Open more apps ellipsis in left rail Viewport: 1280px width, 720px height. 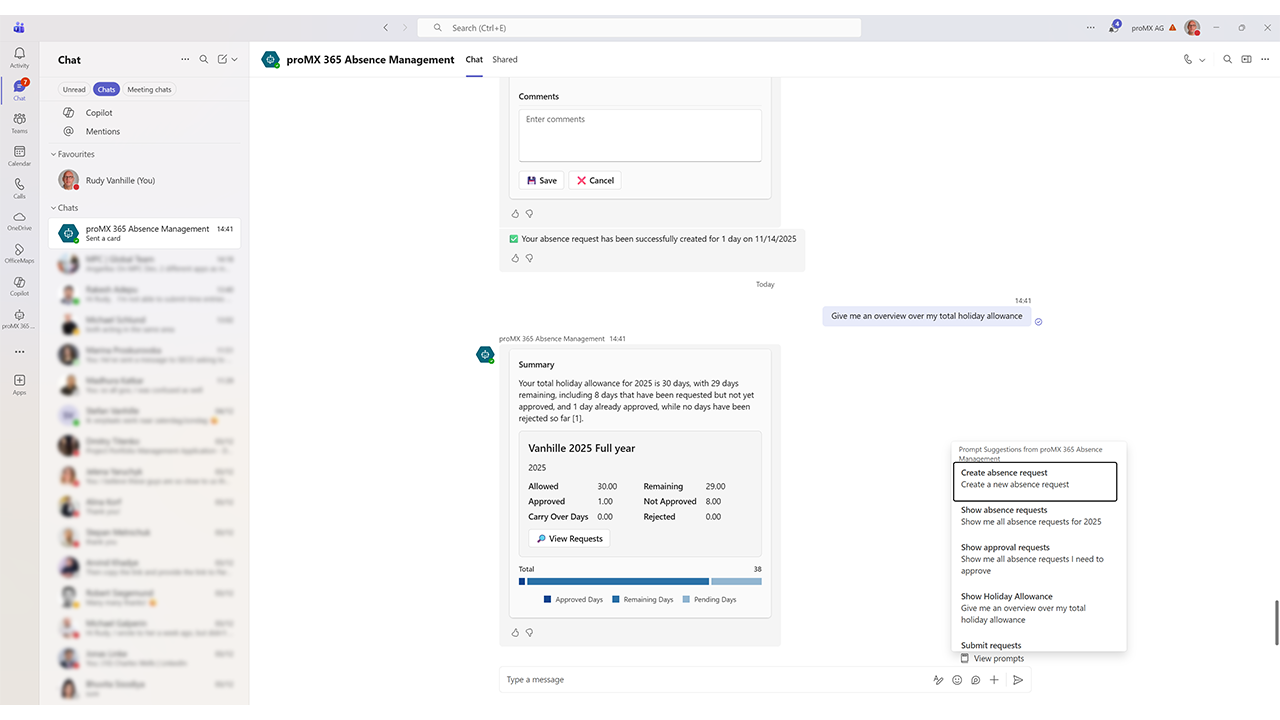click(x=19, y=352)
